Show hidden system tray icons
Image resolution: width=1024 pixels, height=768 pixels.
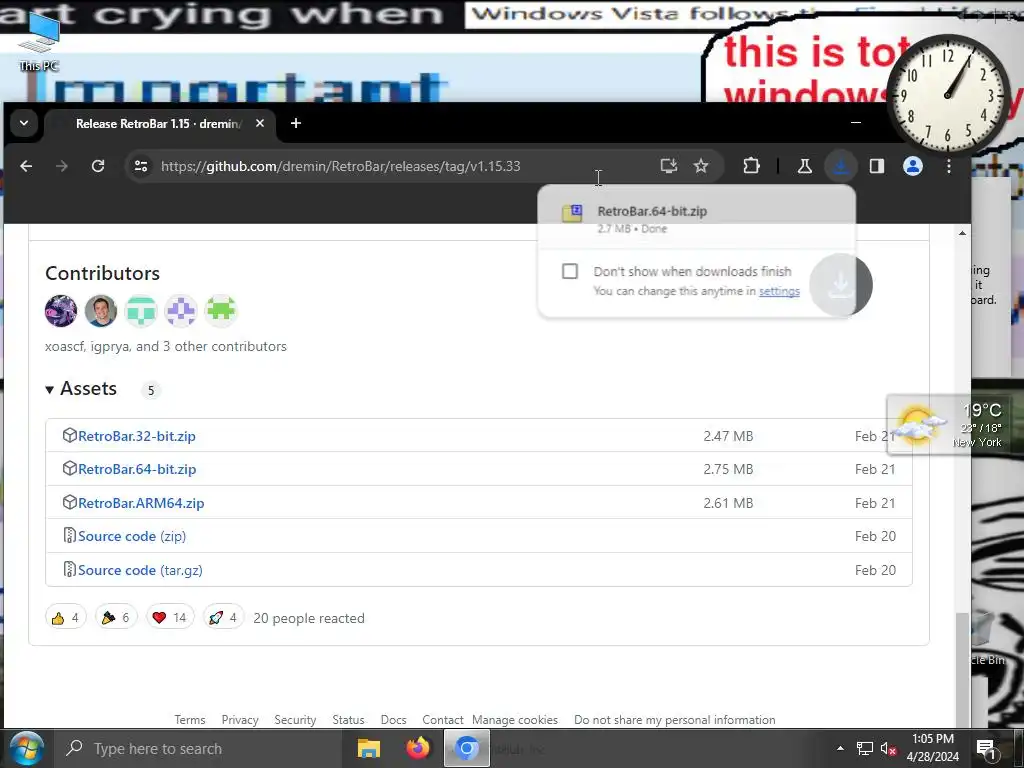840,748
